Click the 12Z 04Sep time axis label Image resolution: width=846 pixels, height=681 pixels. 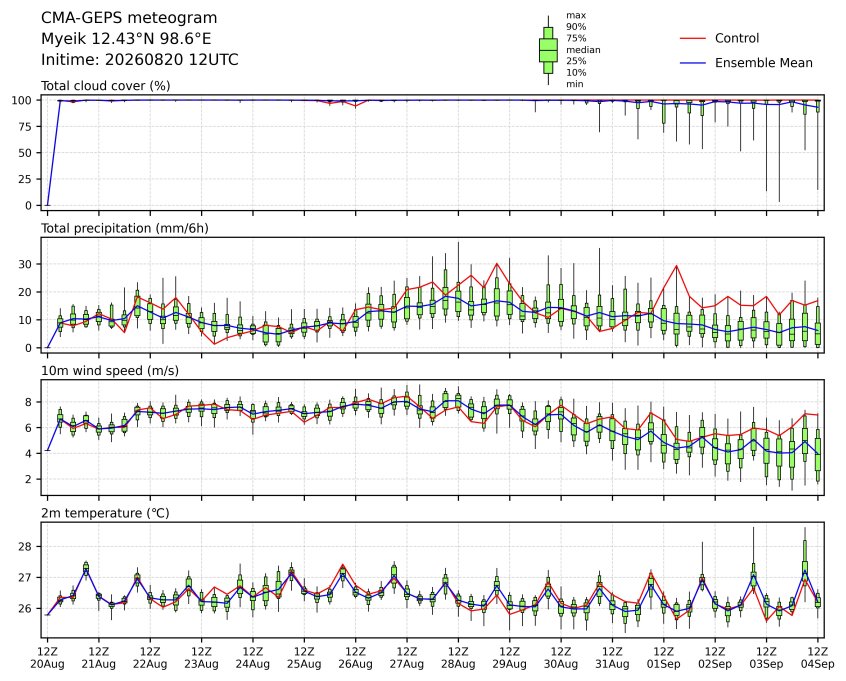(818, 658)
